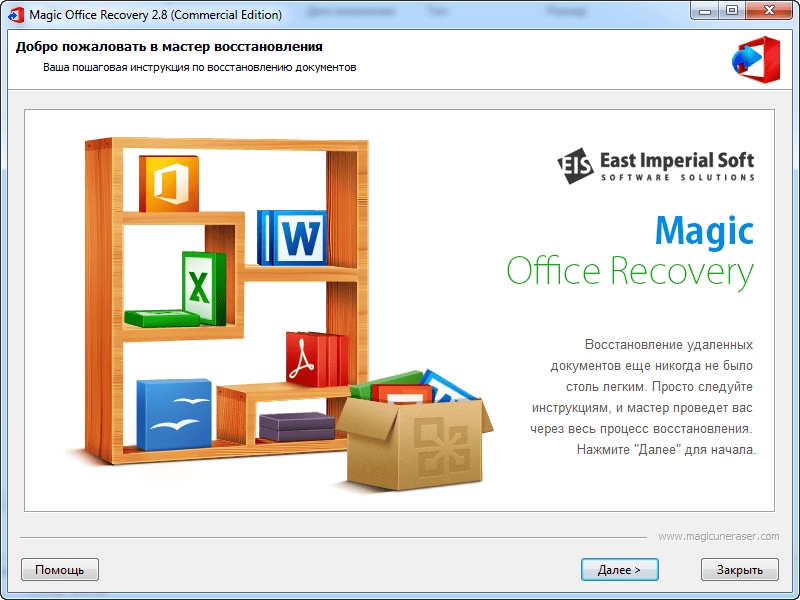Minimize the Magic Office Recovery window
This screenshot has width=800, height=600.
click(x=705, y=11)
